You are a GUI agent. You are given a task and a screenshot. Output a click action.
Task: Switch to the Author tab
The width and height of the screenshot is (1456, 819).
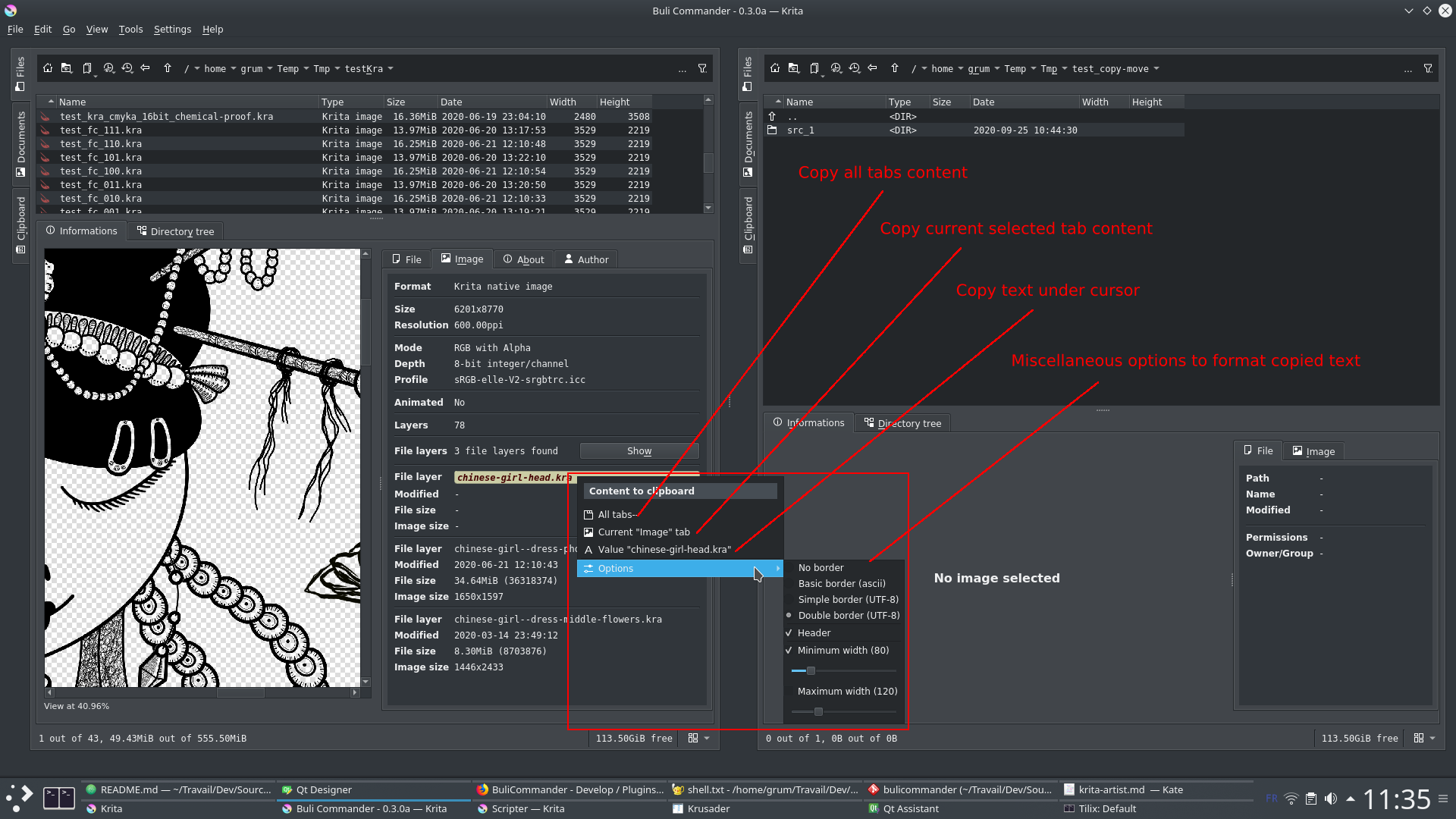(x=586, y=259)
